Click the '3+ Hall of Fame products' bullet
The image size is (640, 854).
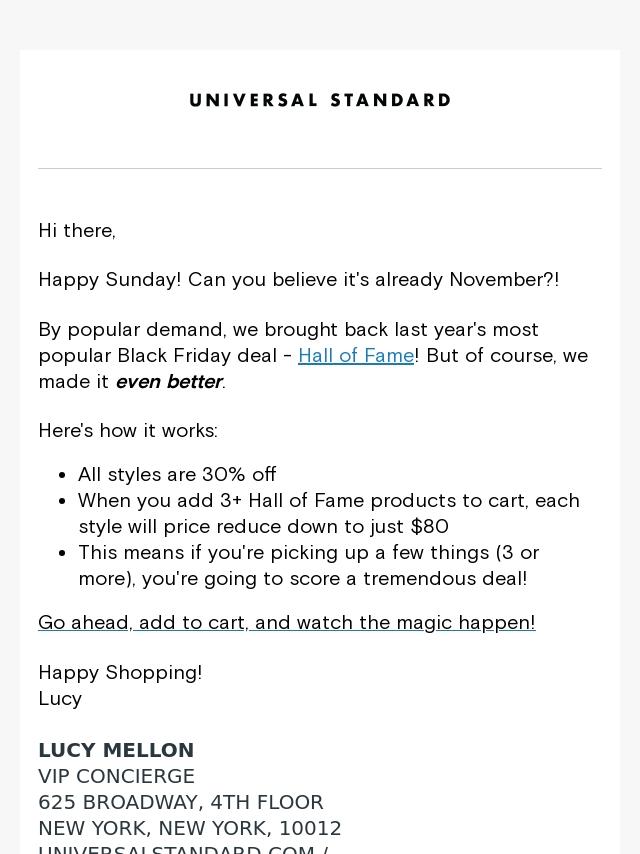tap(329, 514)
